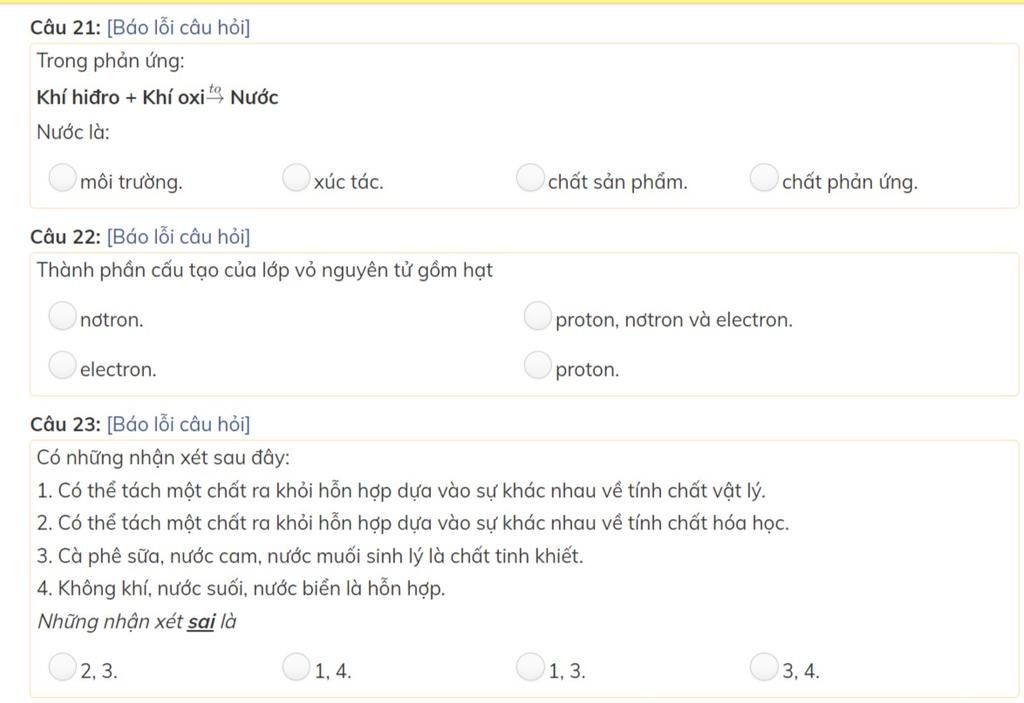Click the 'Câu 23:' question heading

(65, 425)
